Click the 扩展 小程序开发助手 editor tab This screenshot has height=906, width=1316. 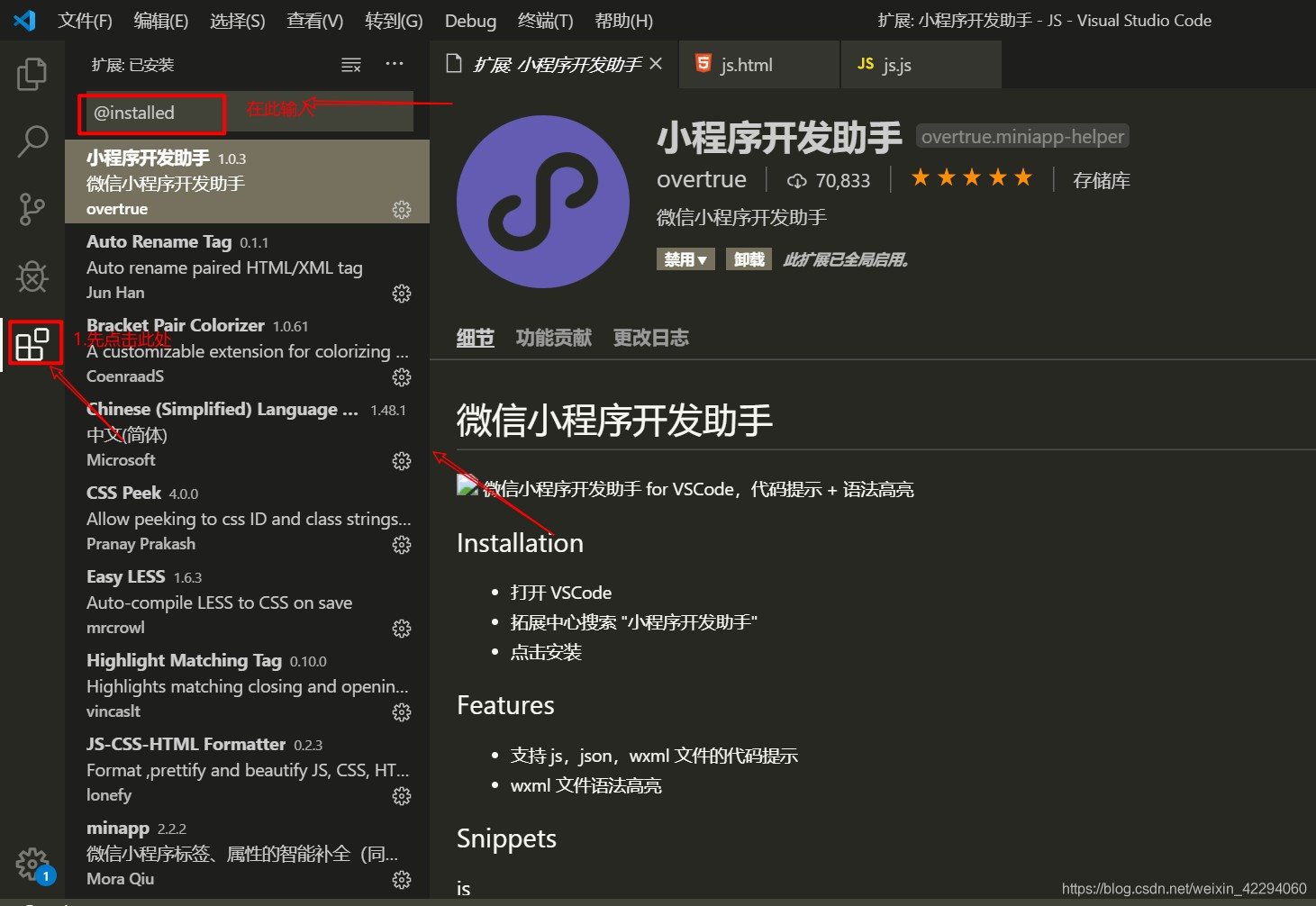pos(553,64)
